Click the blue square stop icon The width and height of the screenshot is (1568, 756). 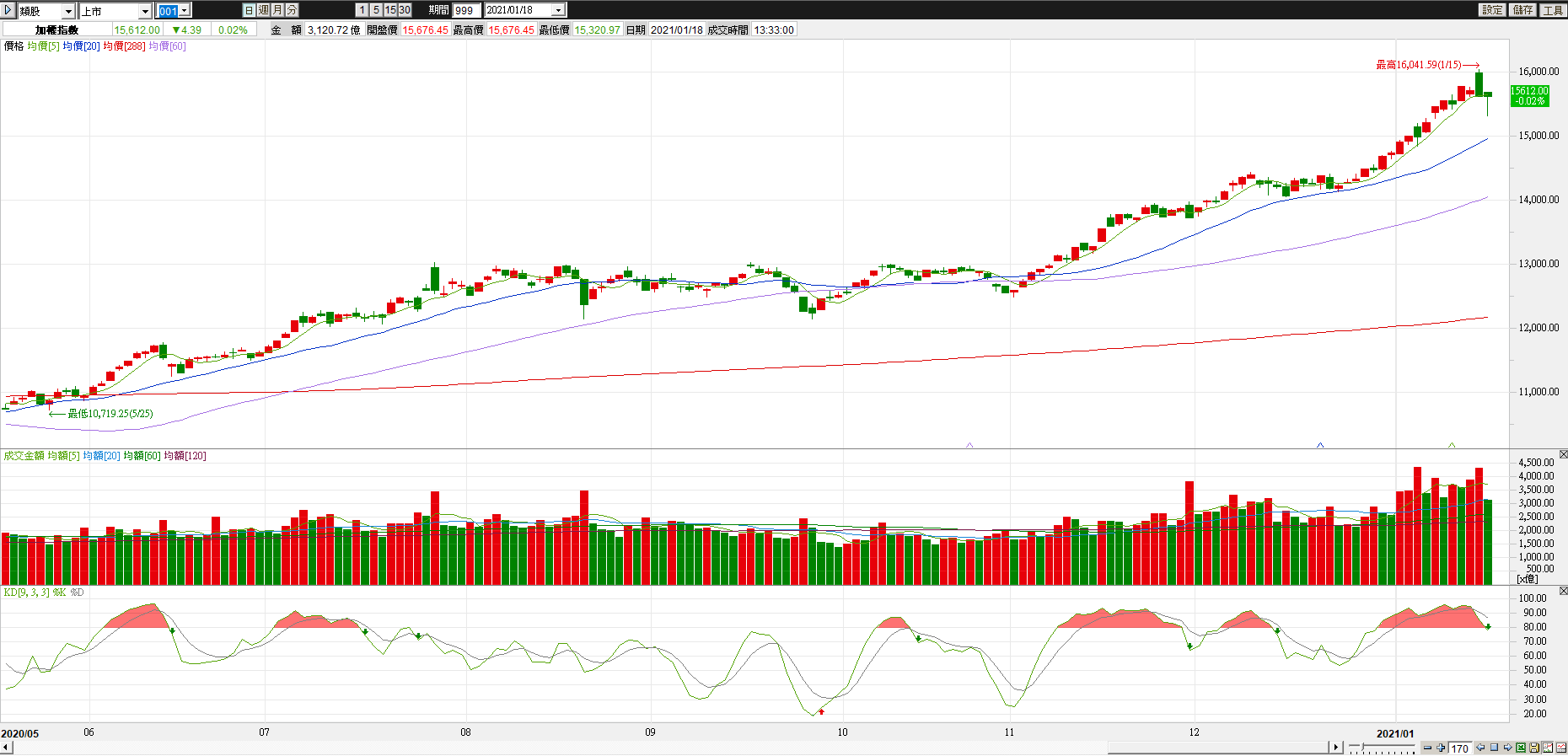point(1494,748)
